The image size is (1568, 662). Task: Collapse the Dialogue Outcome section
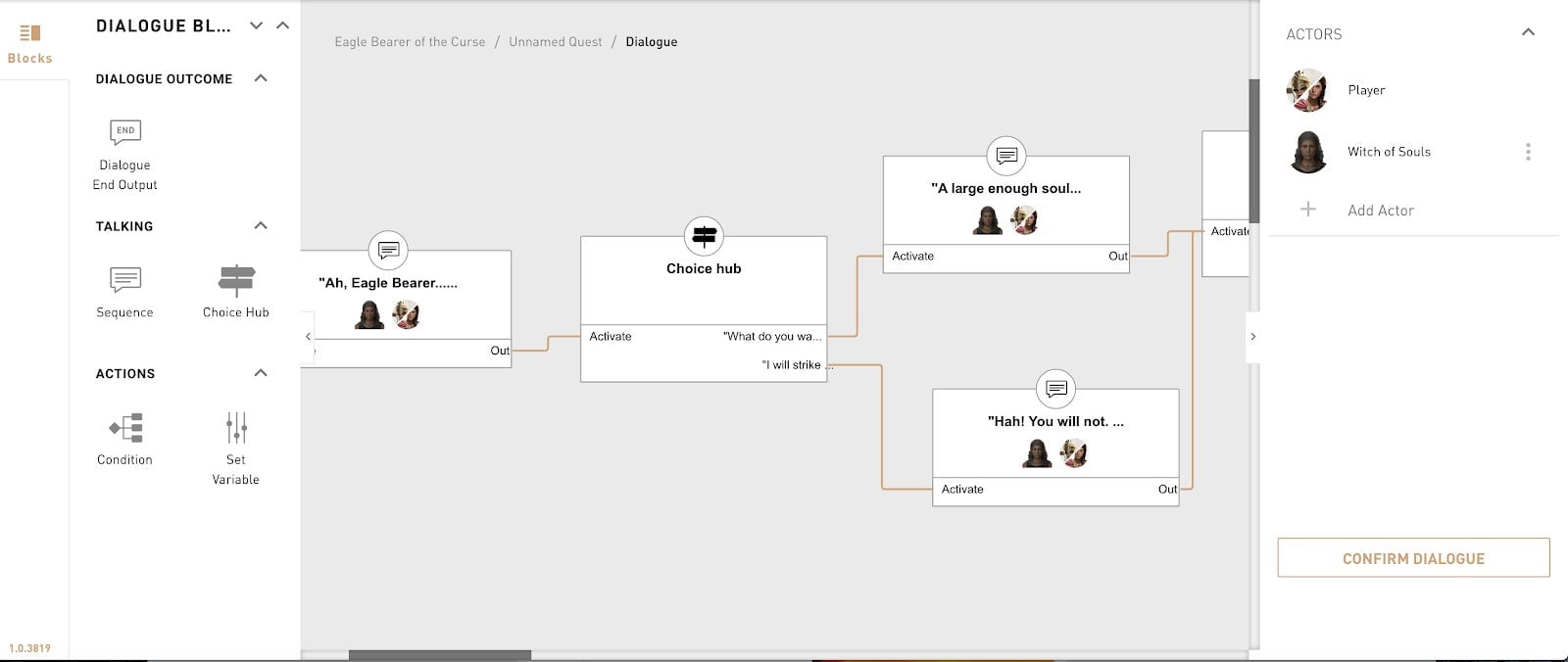coord(261,78)
